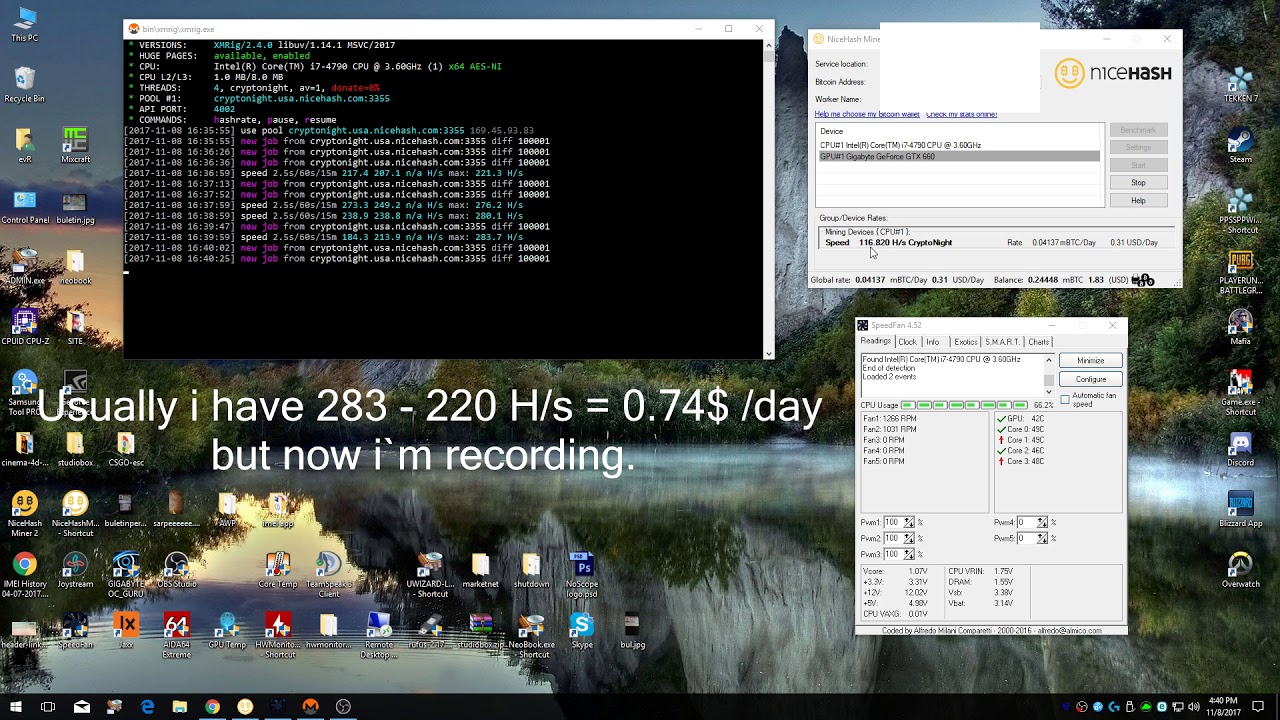Open the NiceHash Miner 2 desktop shortcut
Image resolution: width=1280 pixels, height=720 pixels.
pyautogui.click(x=24, y=513)
